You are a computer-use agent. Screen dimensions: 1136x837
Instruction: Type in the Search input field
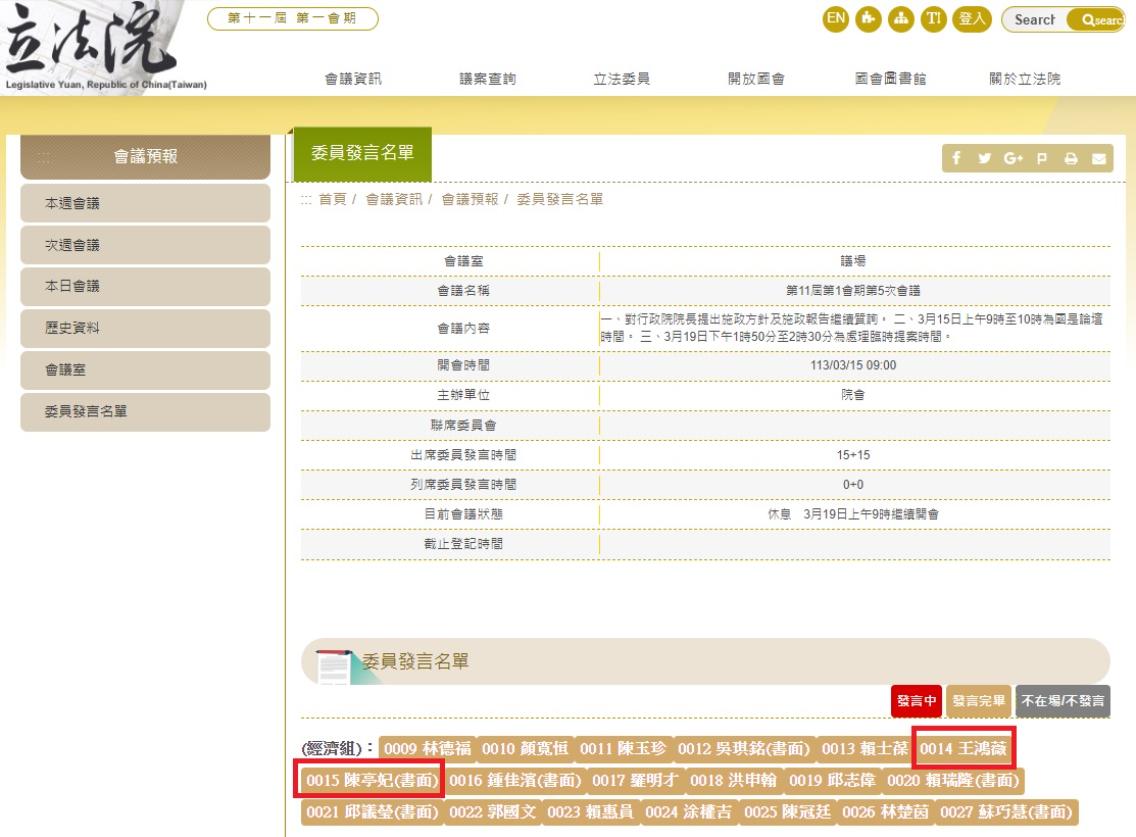coord(1035,19)
